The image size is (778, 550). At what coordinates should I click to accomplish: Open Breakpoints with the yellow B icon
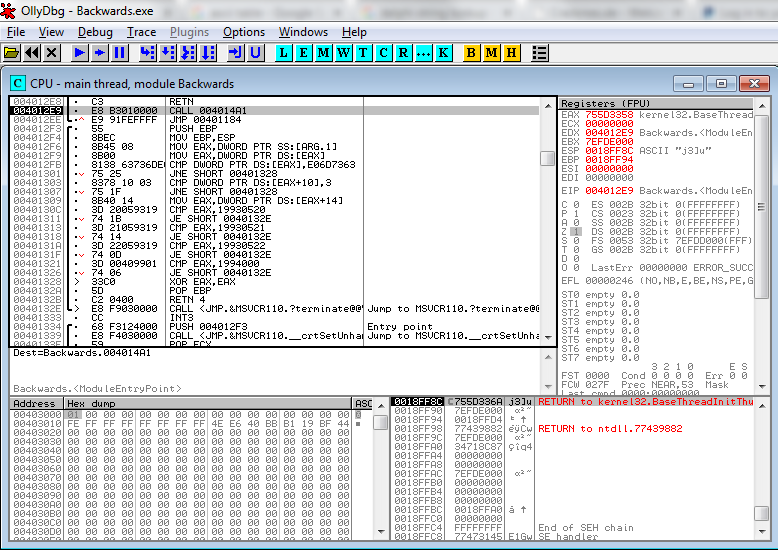[x=471, y=52]
